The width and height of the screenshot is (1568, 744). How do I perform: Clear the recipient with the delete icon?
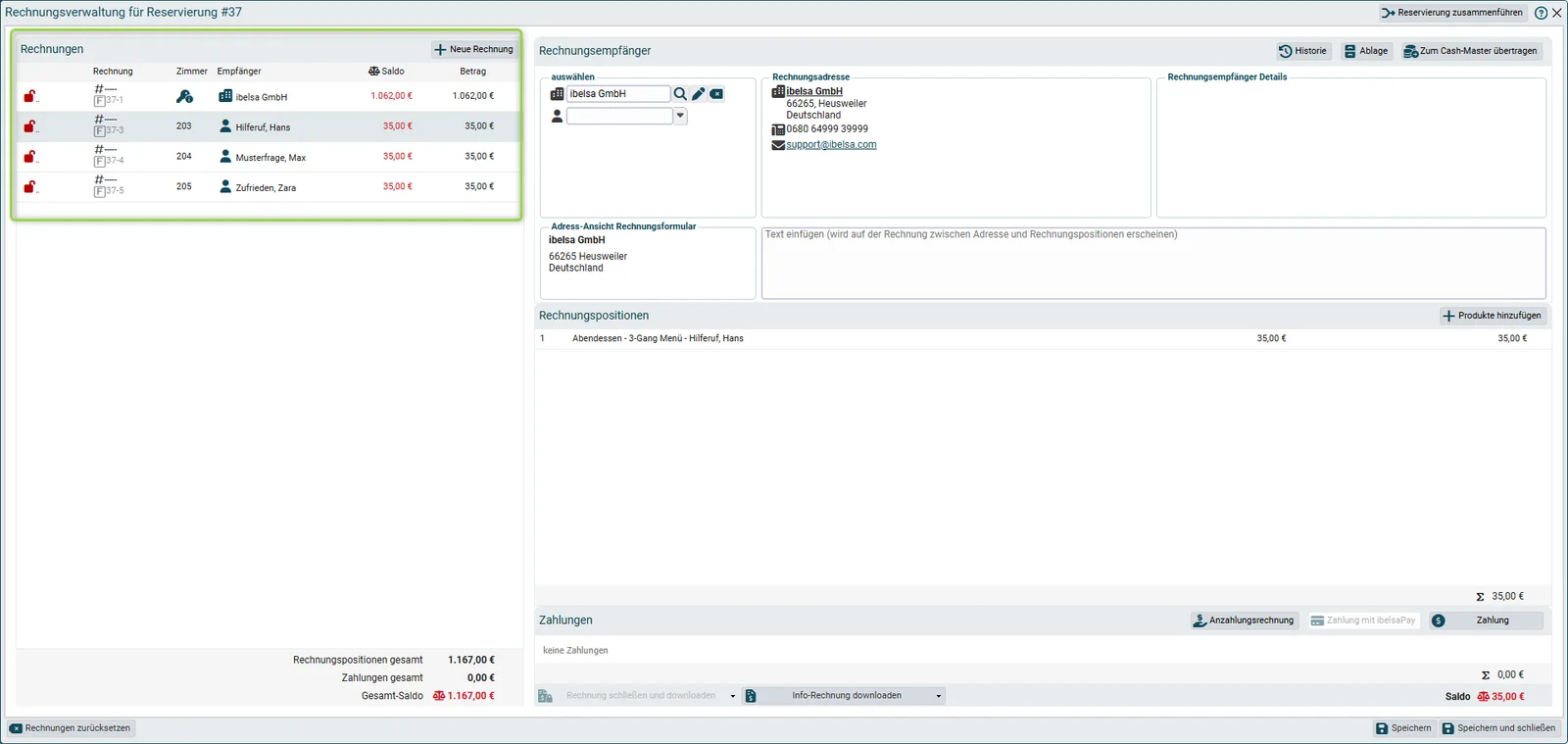point(716,94)
